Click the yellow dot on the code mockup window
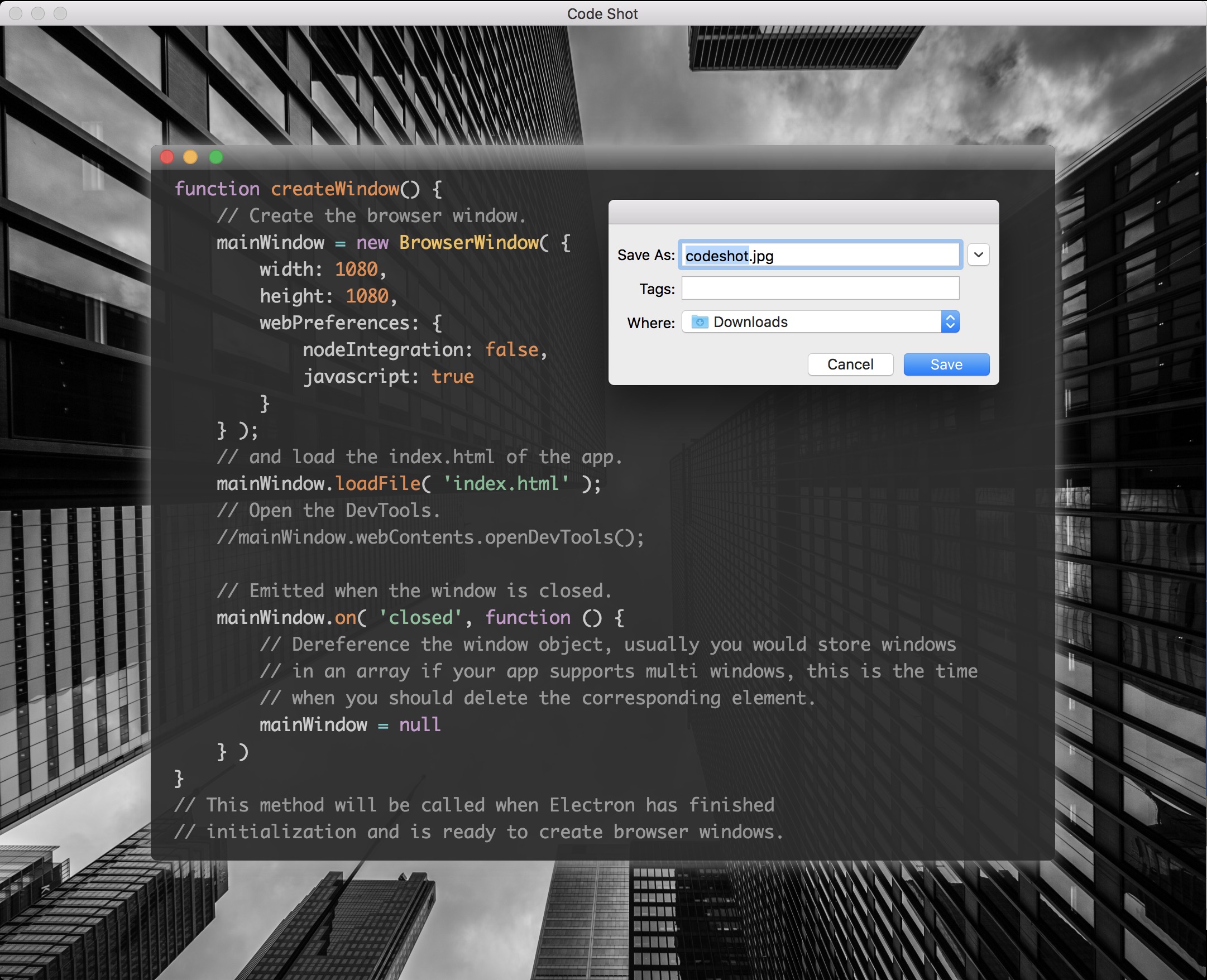 190,157
